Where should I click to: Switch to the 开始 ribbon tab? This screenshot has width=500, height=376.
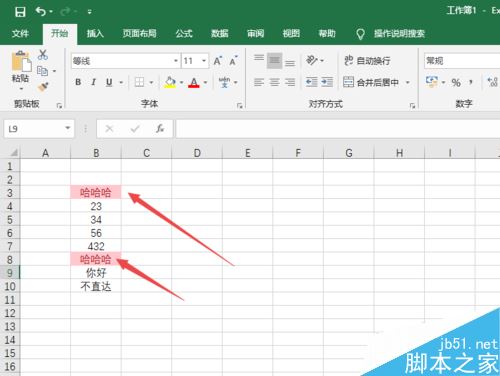60,33
